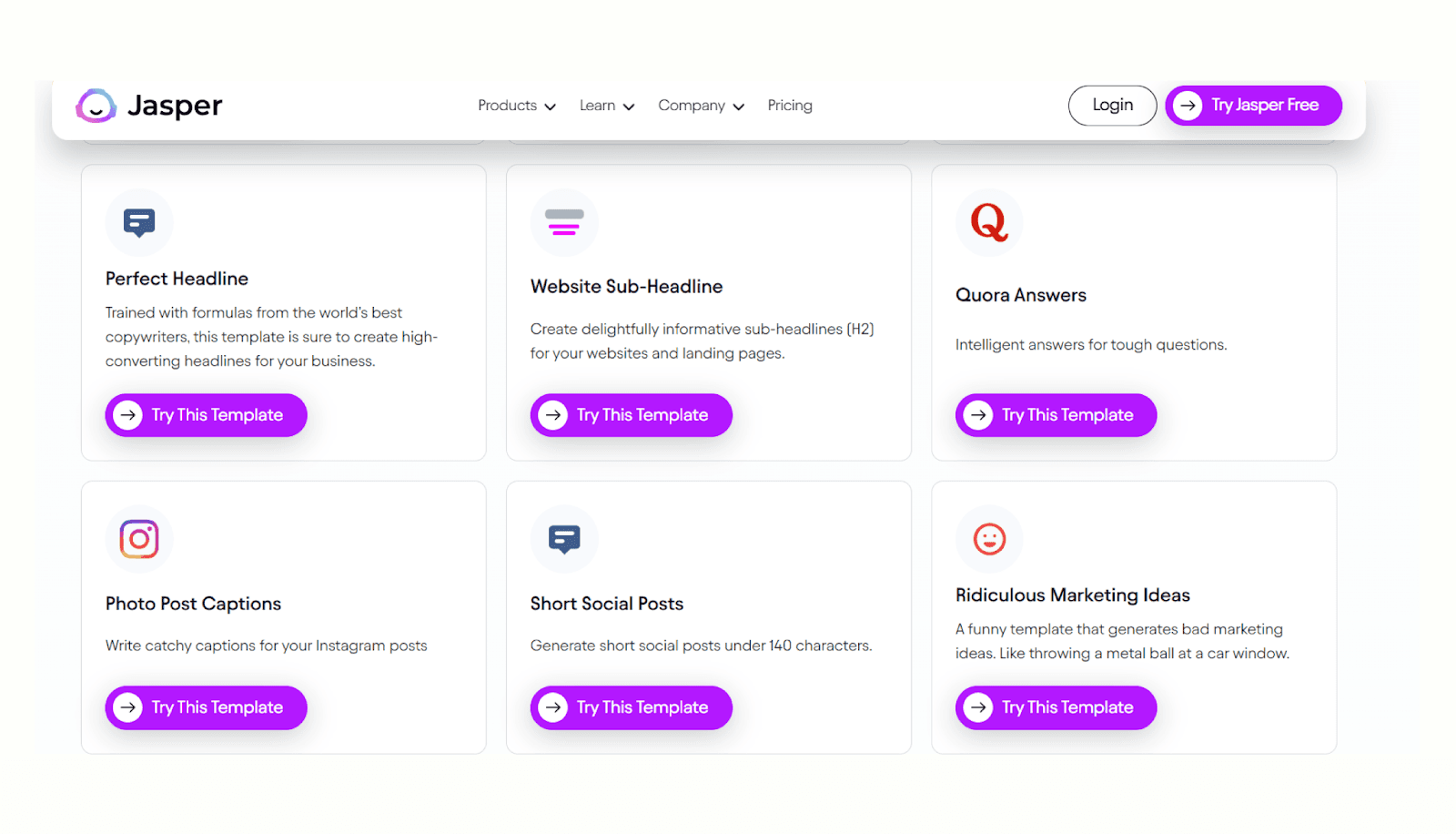Select the Ridiculous Marketing Ideas title
Screen dimensions: 1456x834
click(1073, 595)
